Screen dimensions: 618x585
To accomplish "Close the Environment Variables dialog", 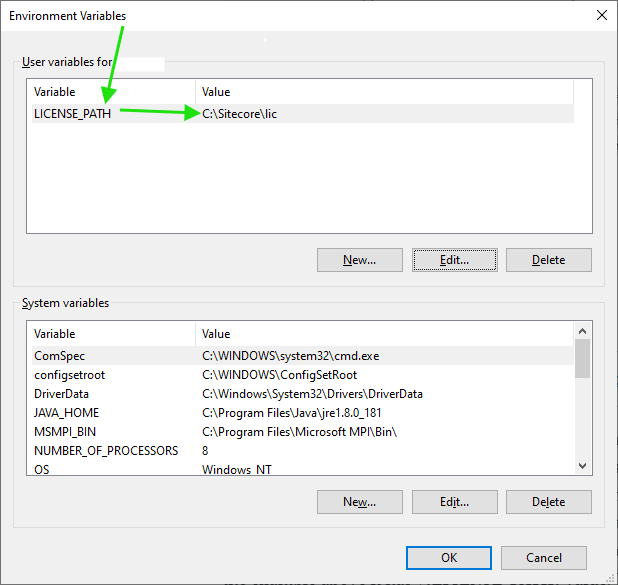I will [601, 16].
